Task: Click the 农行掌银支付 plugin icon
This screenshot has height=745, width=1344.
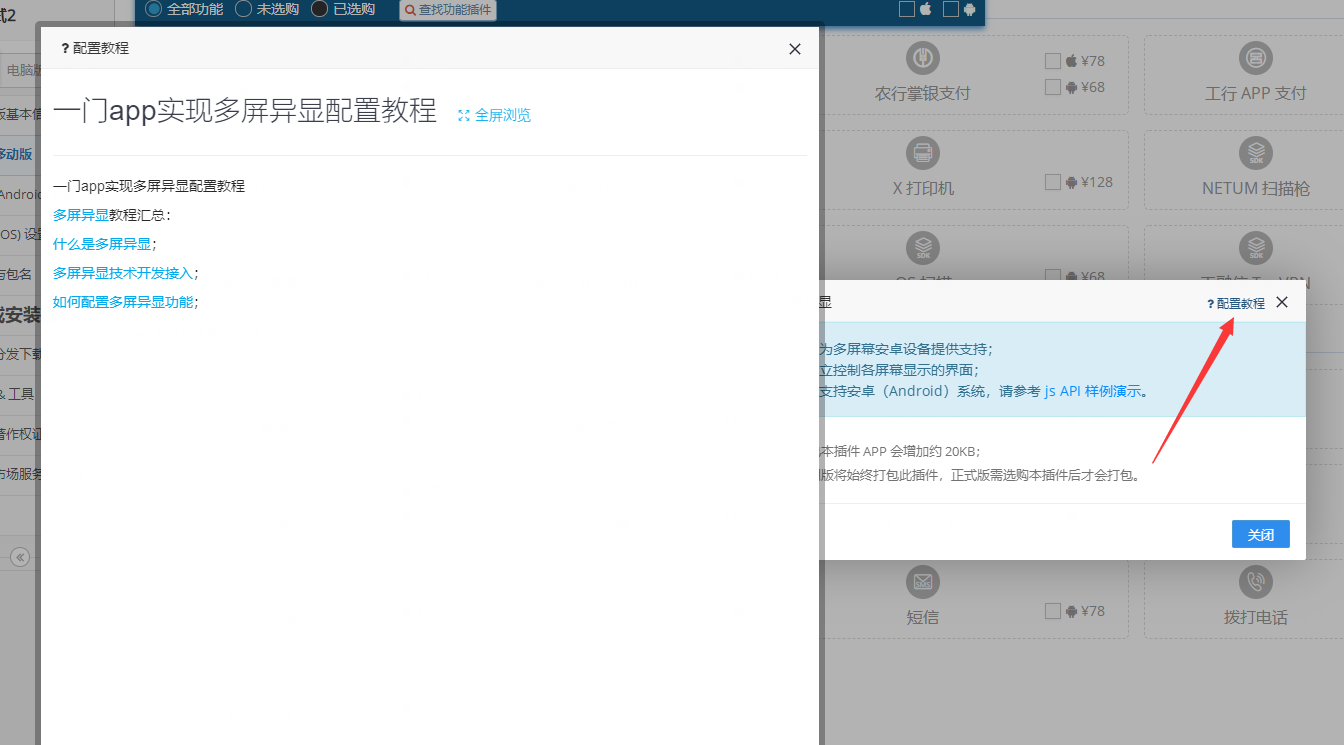Action: pos(922,57)
